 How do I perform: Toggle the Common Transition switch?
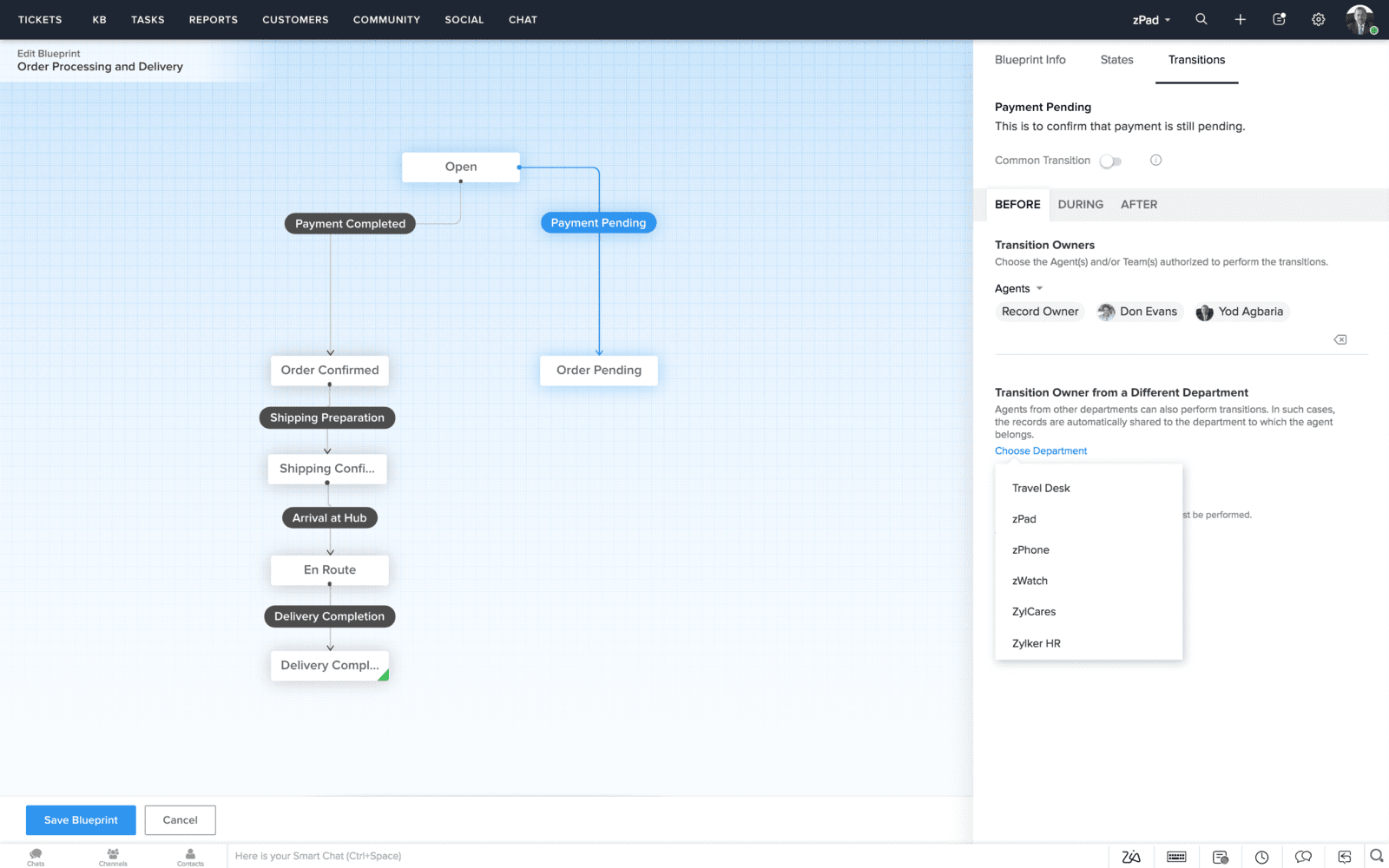(1110, 161)
